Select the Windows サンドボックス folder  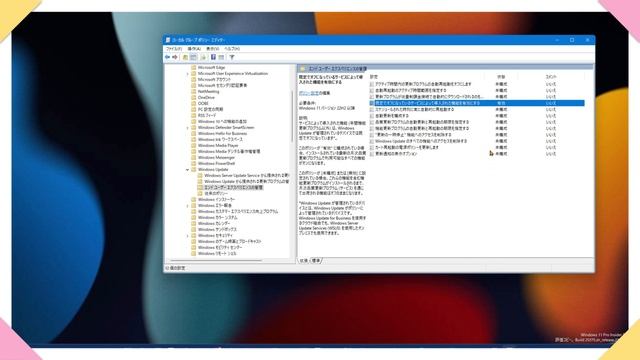218,229
